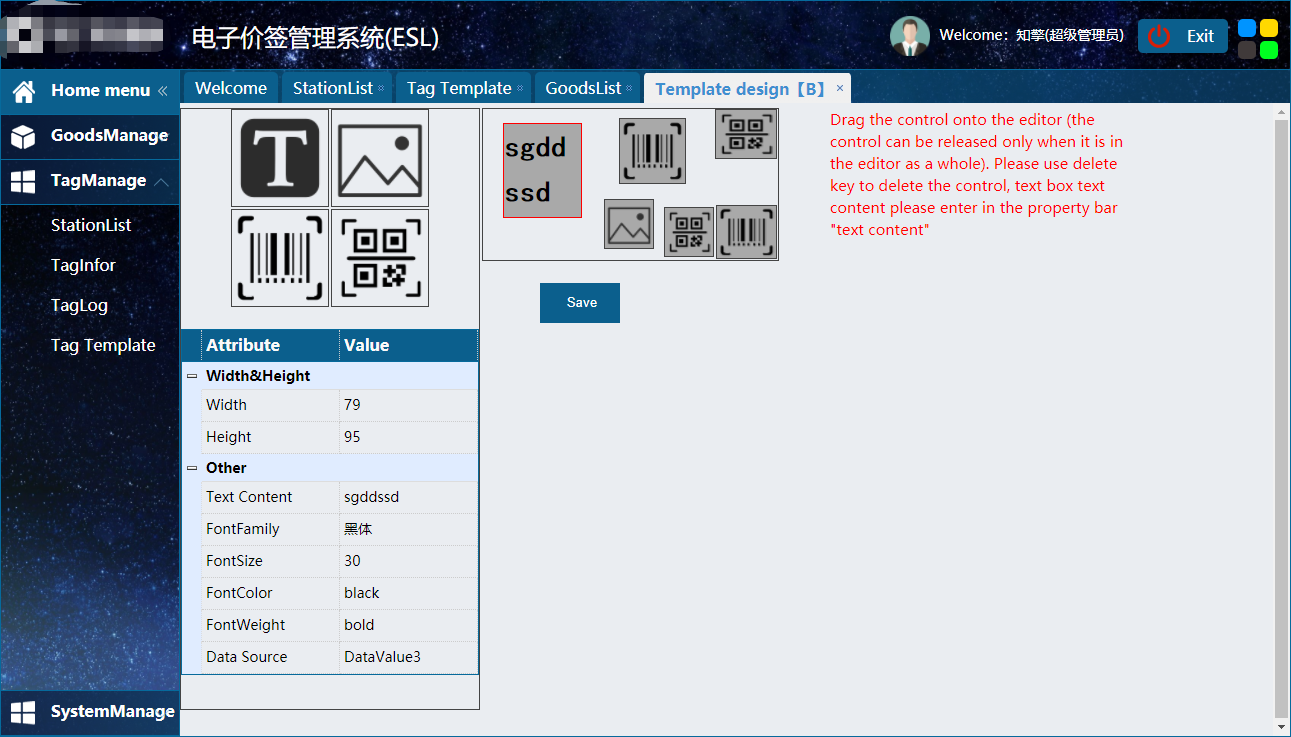Viewport: 1291px width, 737px height.
Task: Click the Value column header
Action: (x=408, y=345)
